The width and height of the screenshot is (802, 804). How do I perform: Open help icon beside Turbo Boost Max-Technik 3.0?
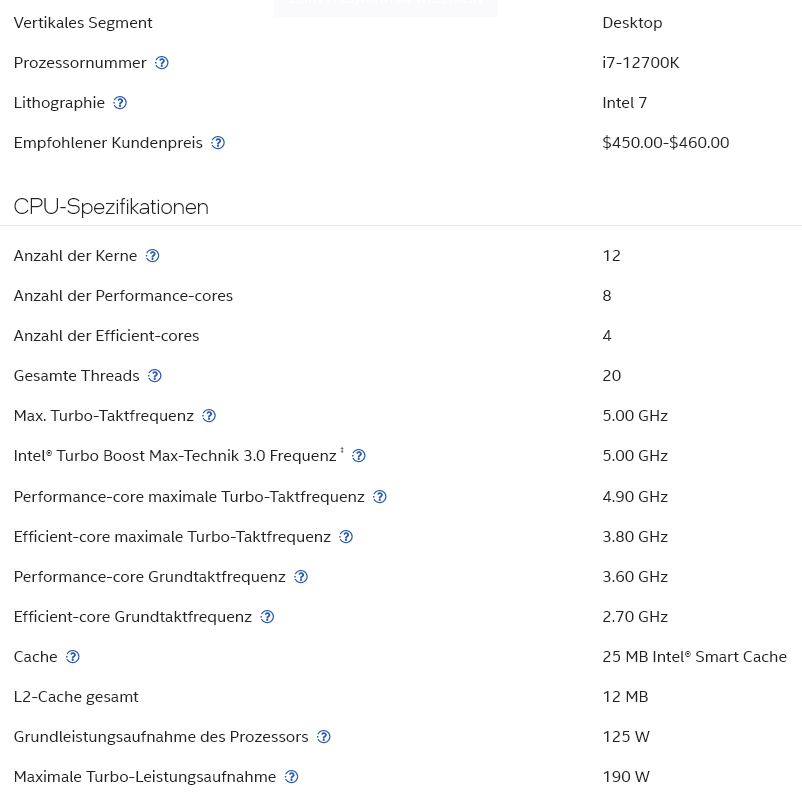[358, 456]
